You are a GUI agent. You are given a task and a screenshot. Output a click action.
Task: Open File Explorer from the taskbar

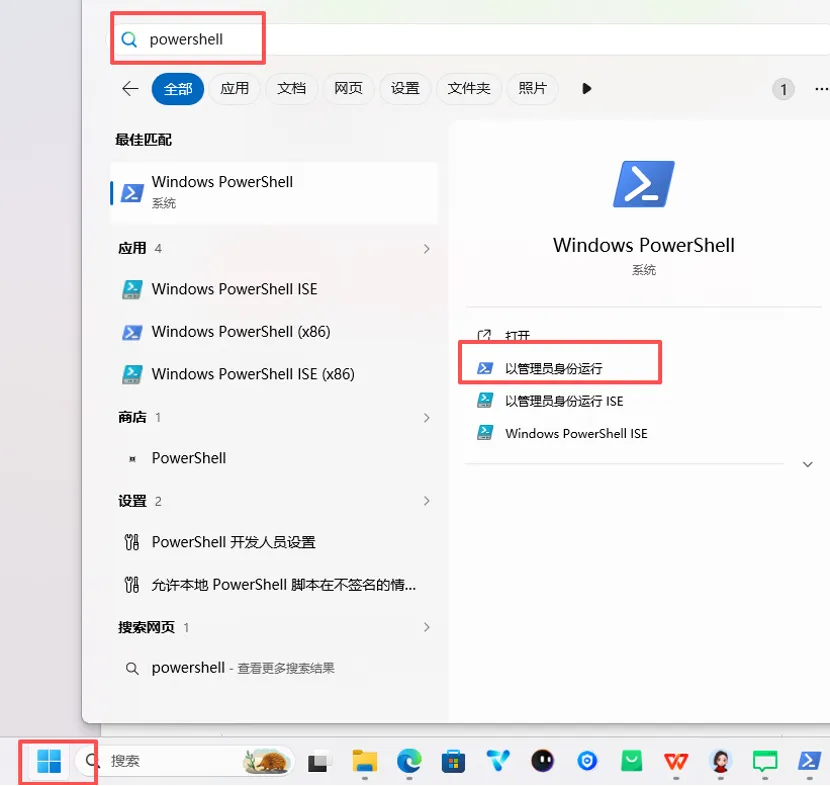pyautogui.click(x=365, y=762)
